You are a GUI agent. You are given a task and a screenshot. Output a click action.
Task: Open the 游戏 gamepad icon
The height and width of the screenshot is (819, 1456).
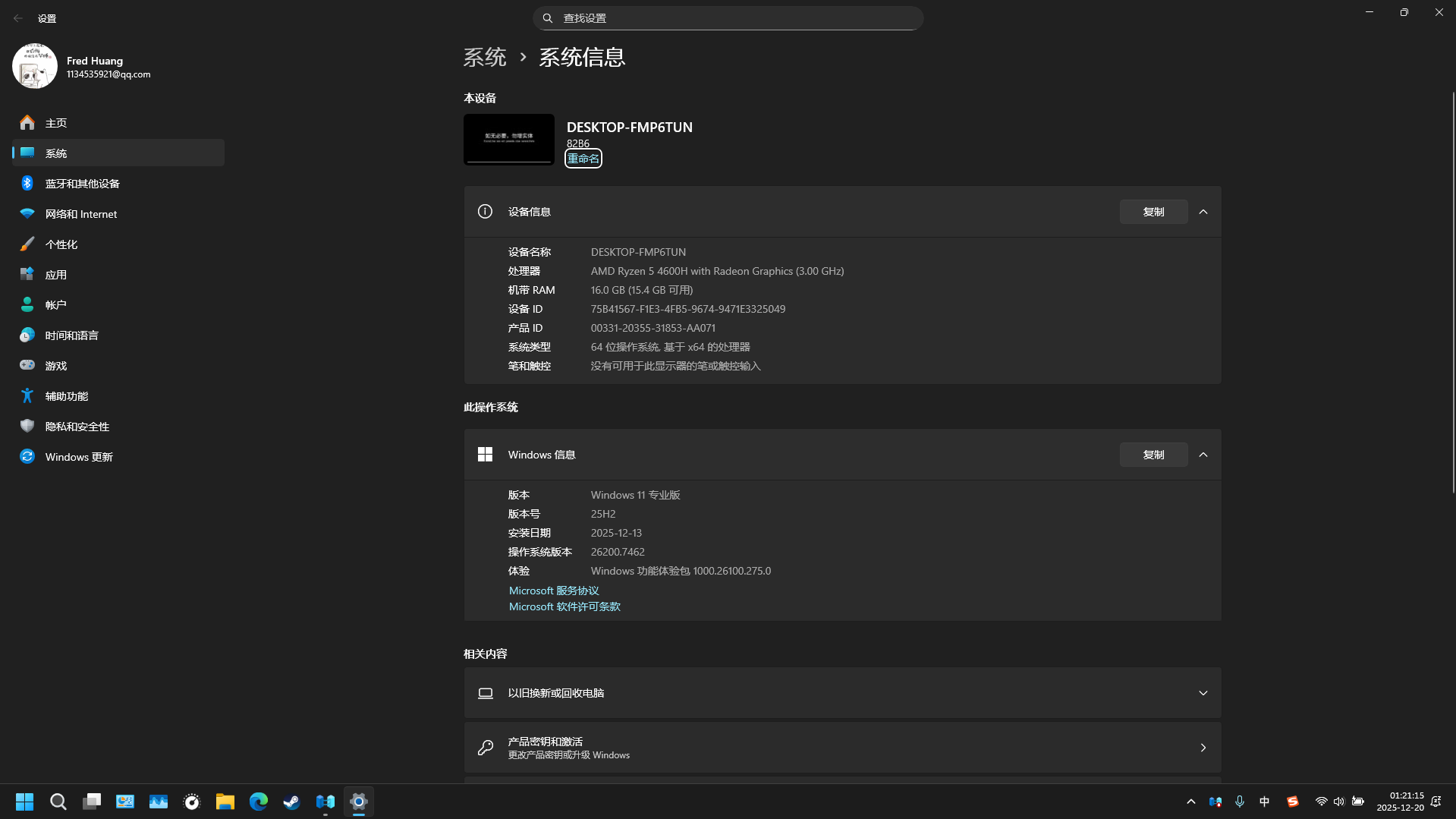pyautogui.click(x=27, y=365)
